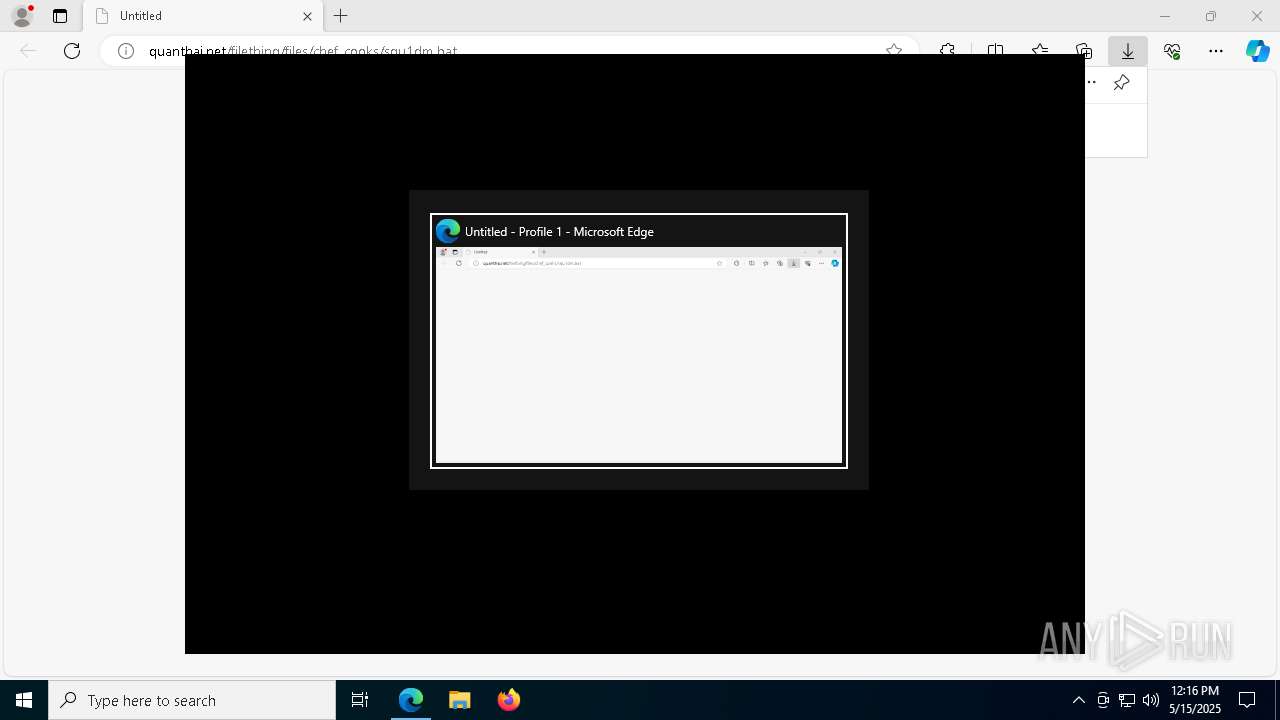Launch Firefox from the taskbar
Screen dimensions: 1280x720
pyautogui.click(x=509, y=700)
